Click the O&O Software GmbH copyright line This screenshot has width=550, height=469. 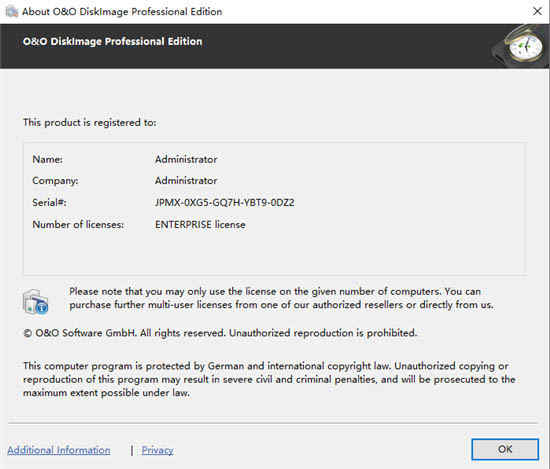(x=220, y=333)
